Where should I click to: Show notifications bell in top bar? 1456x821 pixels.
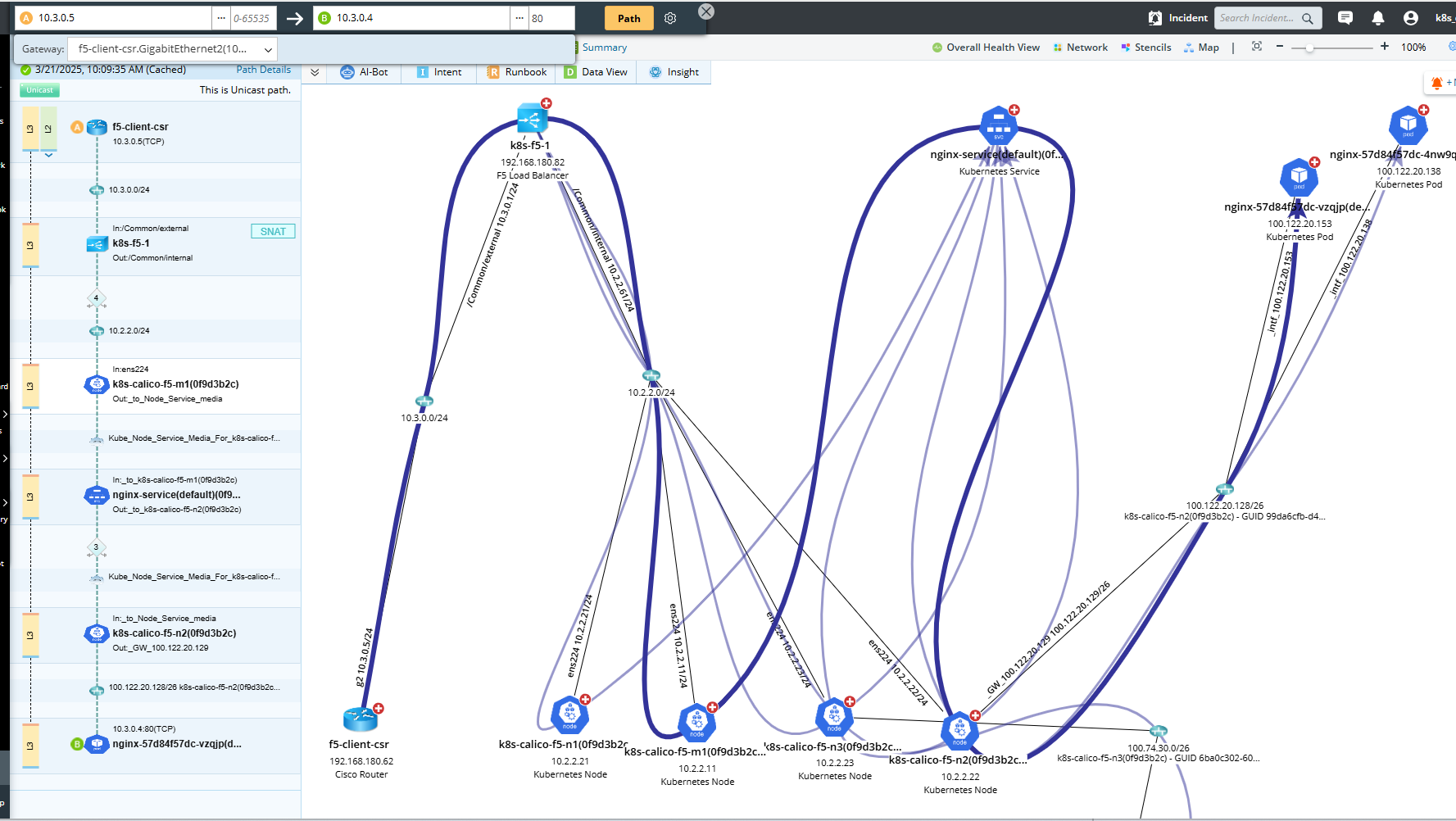coord(1378,18)
